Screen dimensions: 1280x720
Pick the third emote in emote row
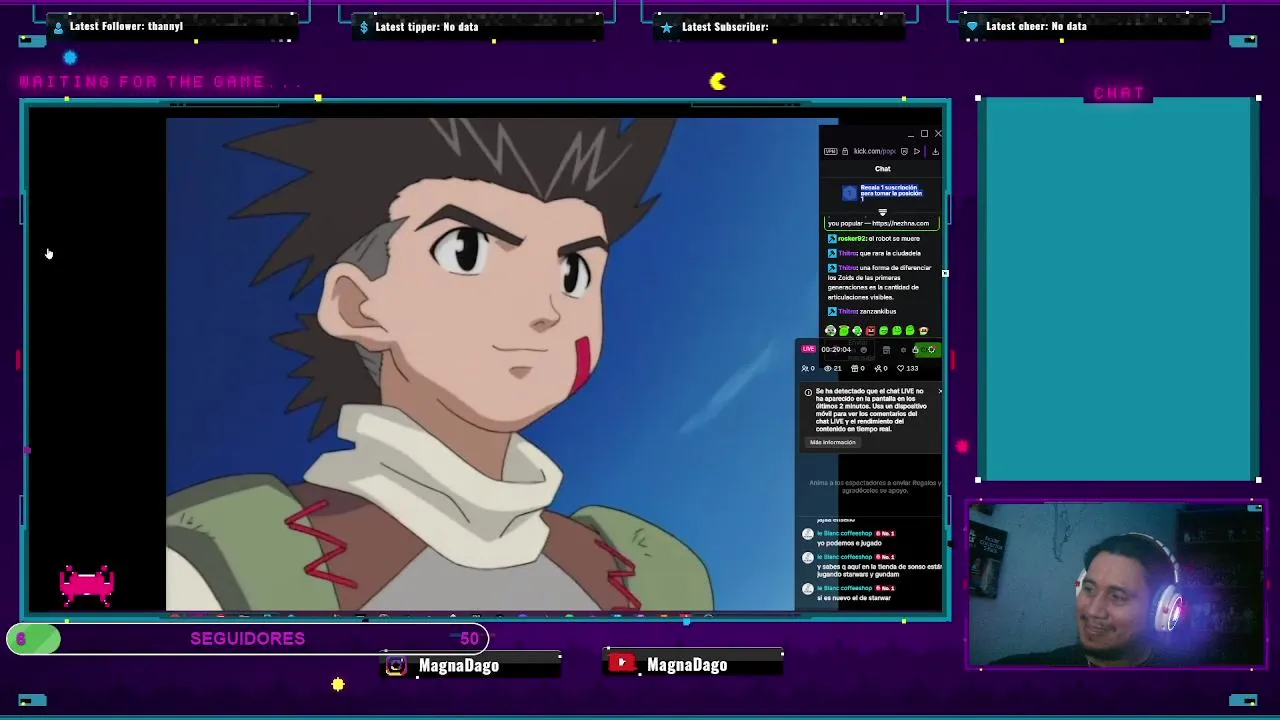pos(857,330)
